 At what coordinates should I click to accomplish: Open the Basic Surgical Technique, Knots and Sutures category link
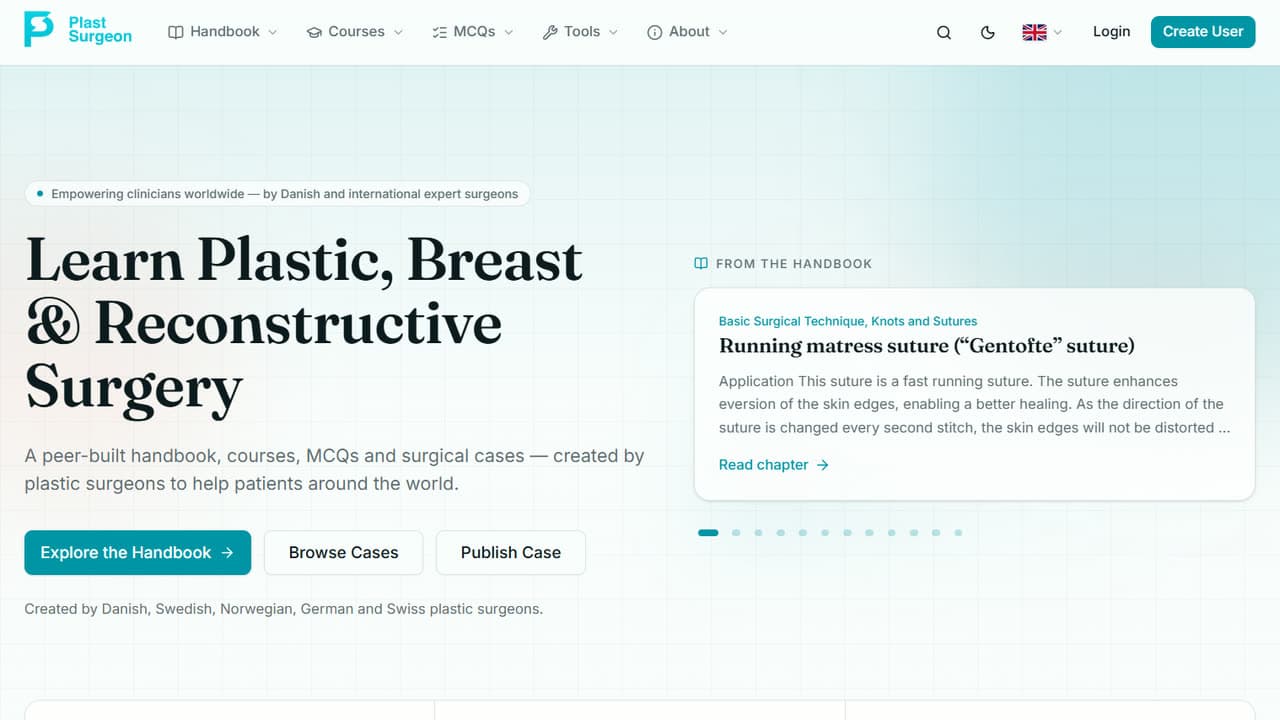[848, 321]
